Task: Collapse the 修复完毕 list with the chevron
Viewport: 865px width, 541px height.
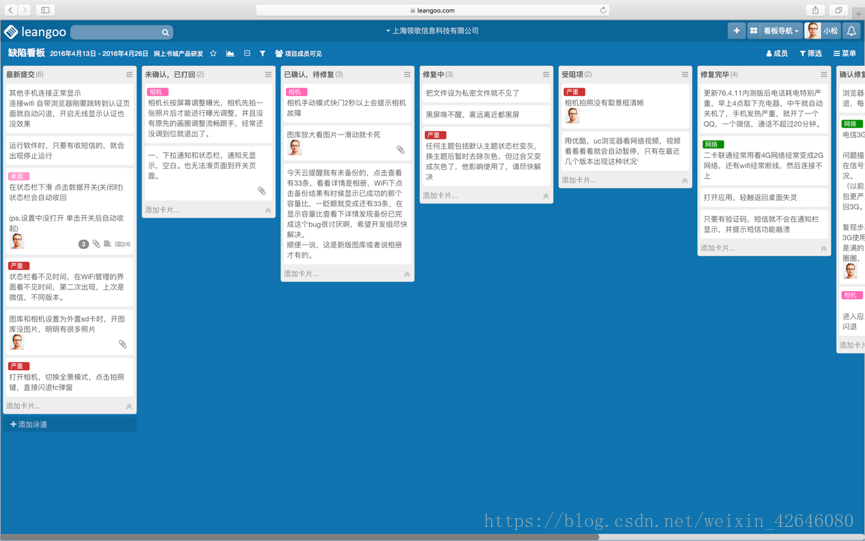Action: click(824, 249)
